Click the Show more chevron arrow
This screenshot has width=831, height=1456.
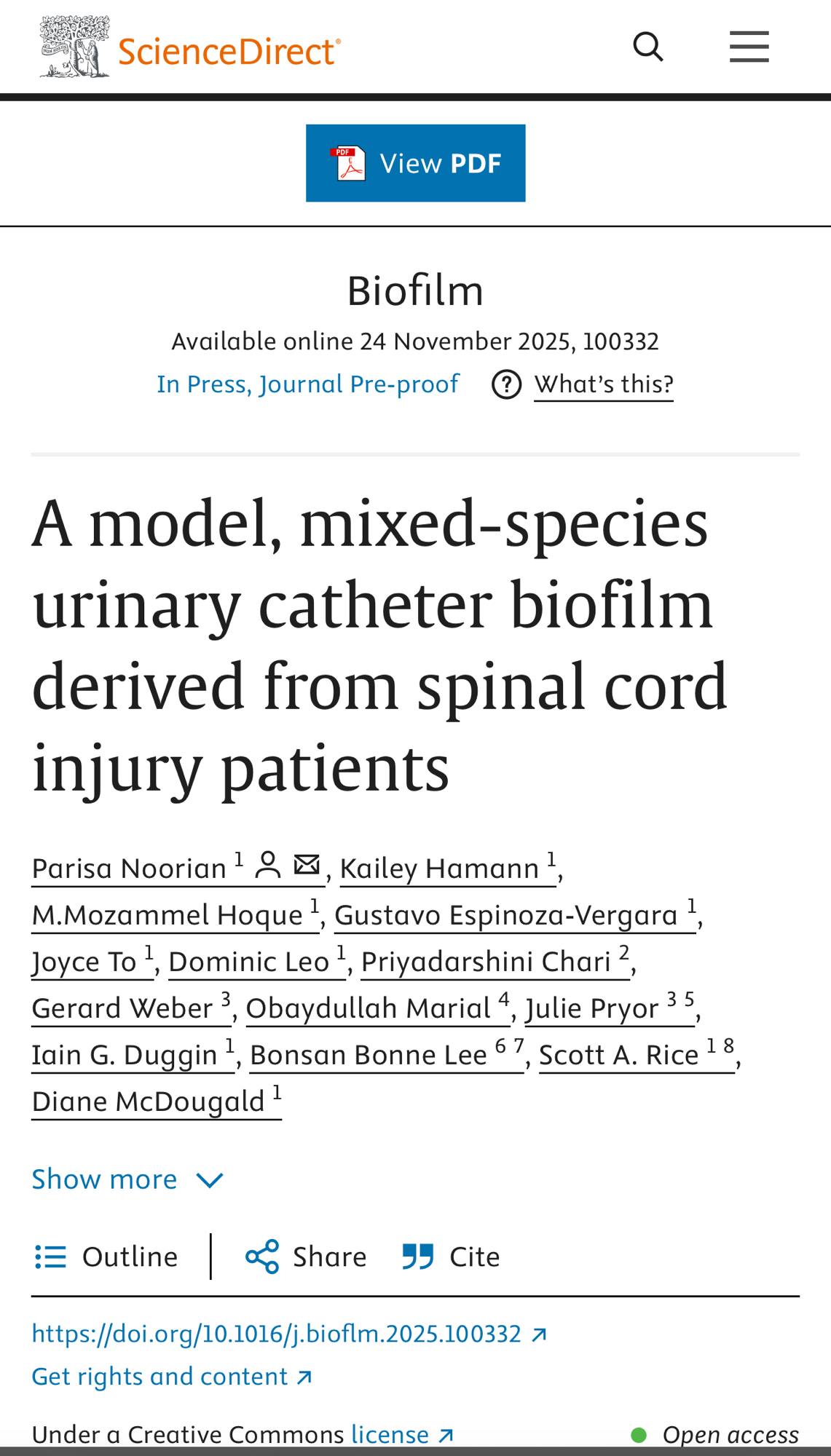pos(210,1180)
